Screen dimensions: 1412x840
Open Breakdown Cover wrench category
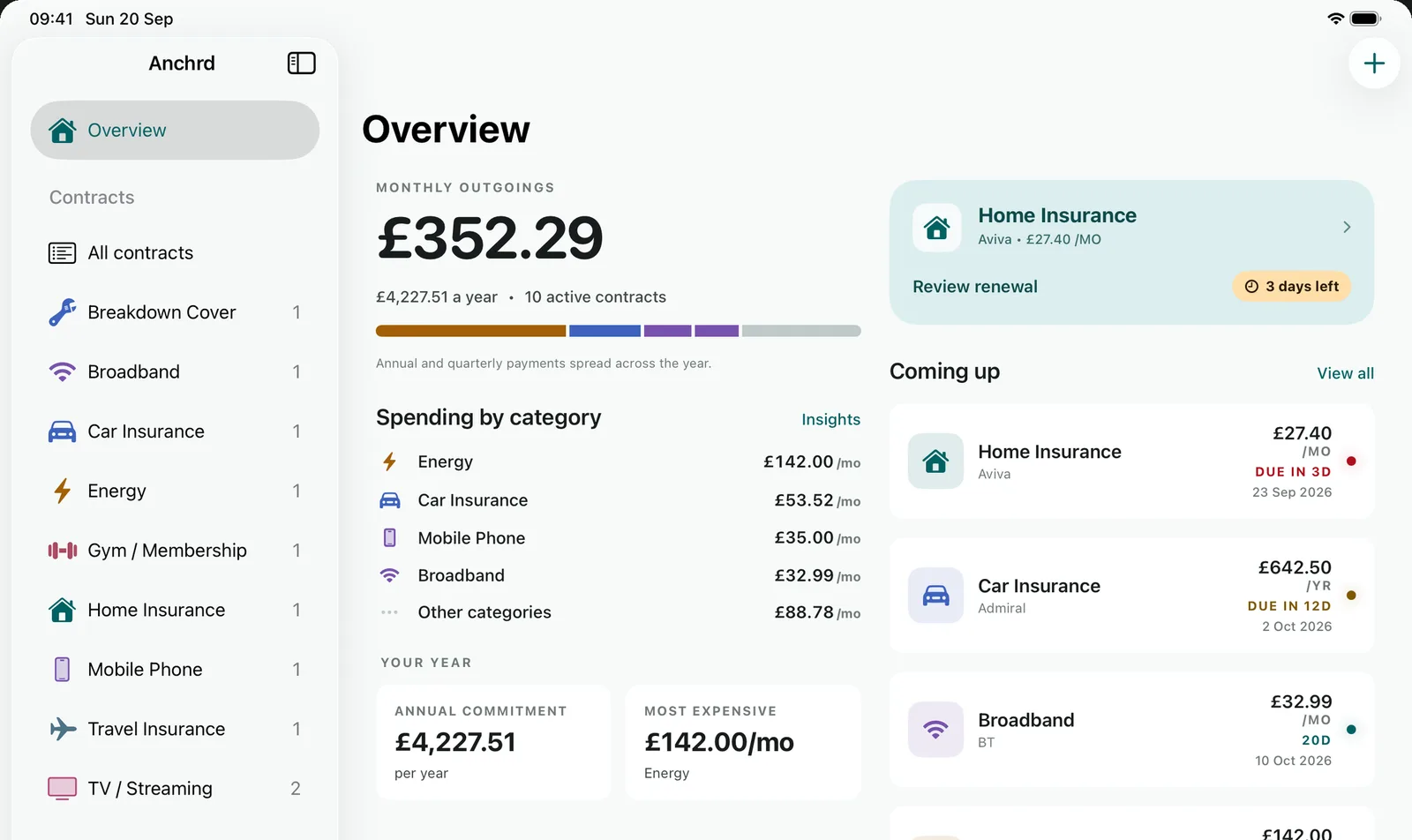(175, 312)
